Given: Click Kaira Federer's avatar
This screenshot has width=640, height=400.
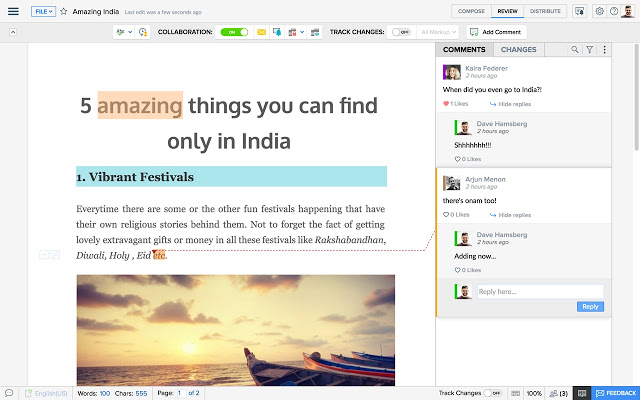Looking at the screenshot, I should (x=452, y=72).
